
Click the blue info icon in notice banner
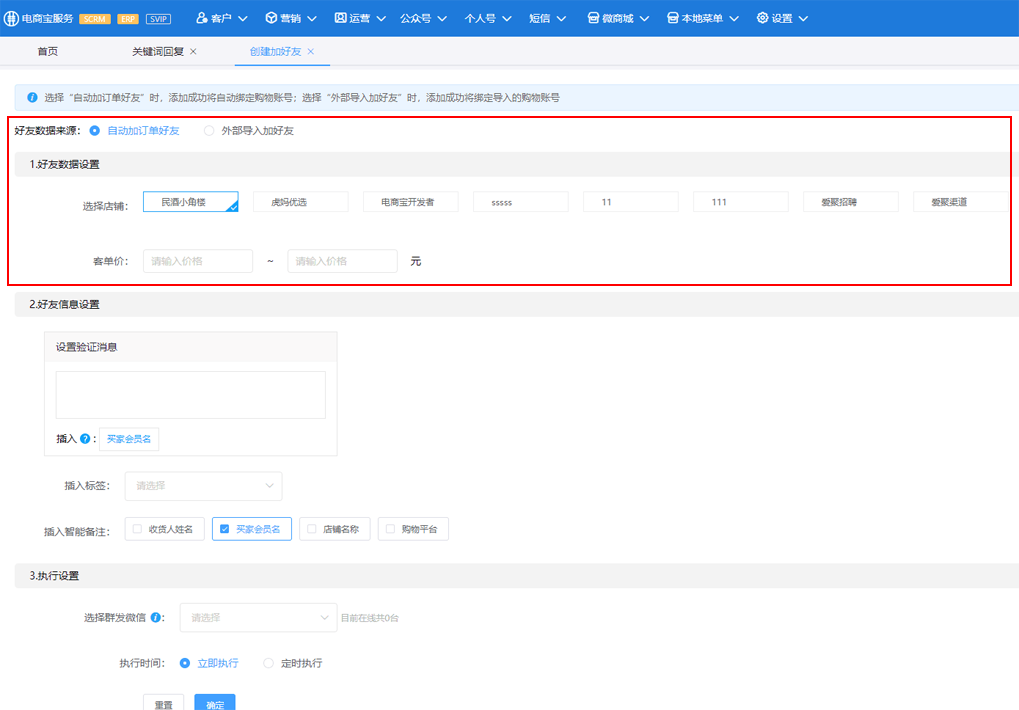pos(32,98)
